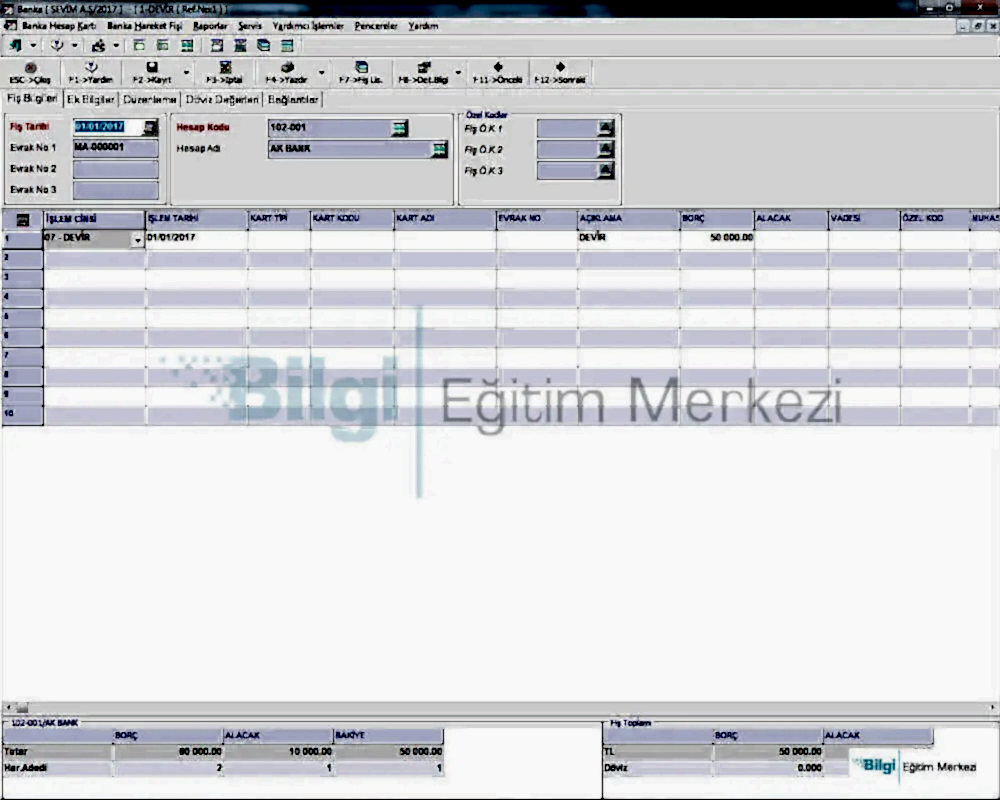Expand the İşlem Cinsi dropdown in row 1

(x=137, y=240)
